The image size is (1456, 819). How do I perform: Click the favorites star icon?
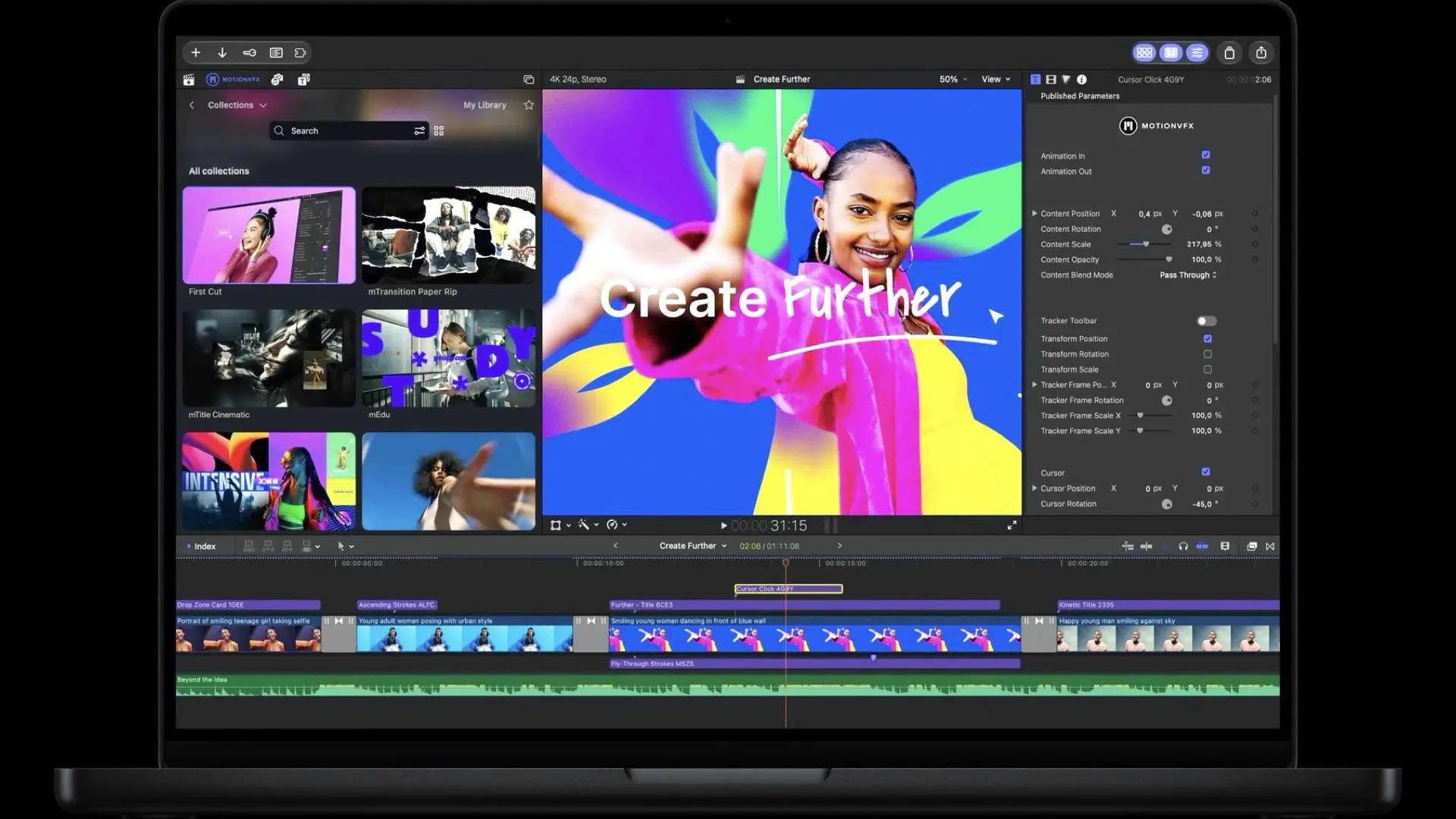pyautogui.click(x=529, y=105)
